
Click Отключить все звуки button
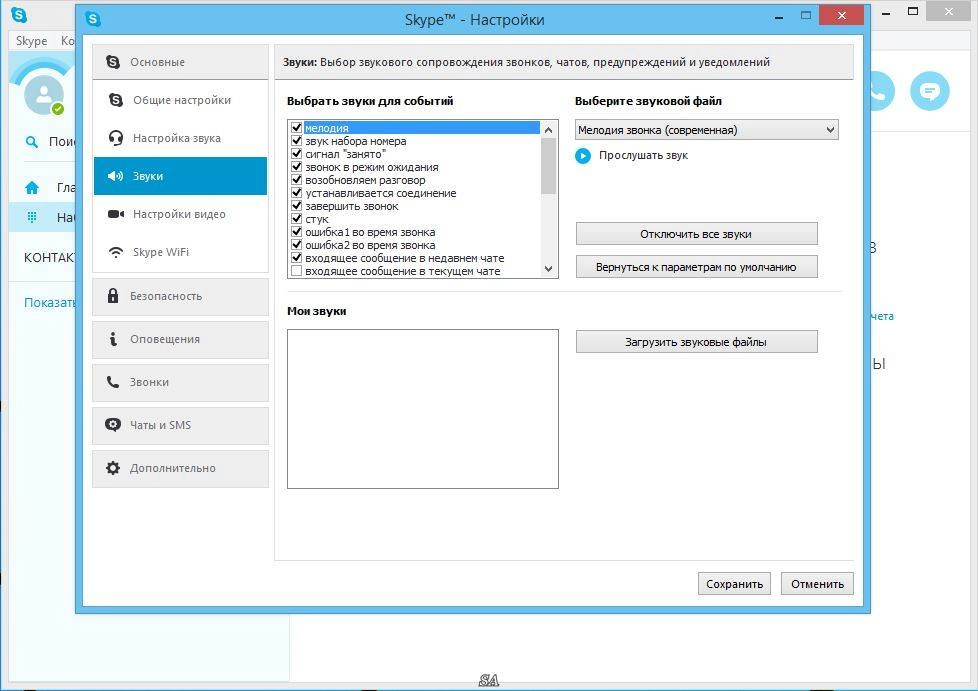[696, 234]
